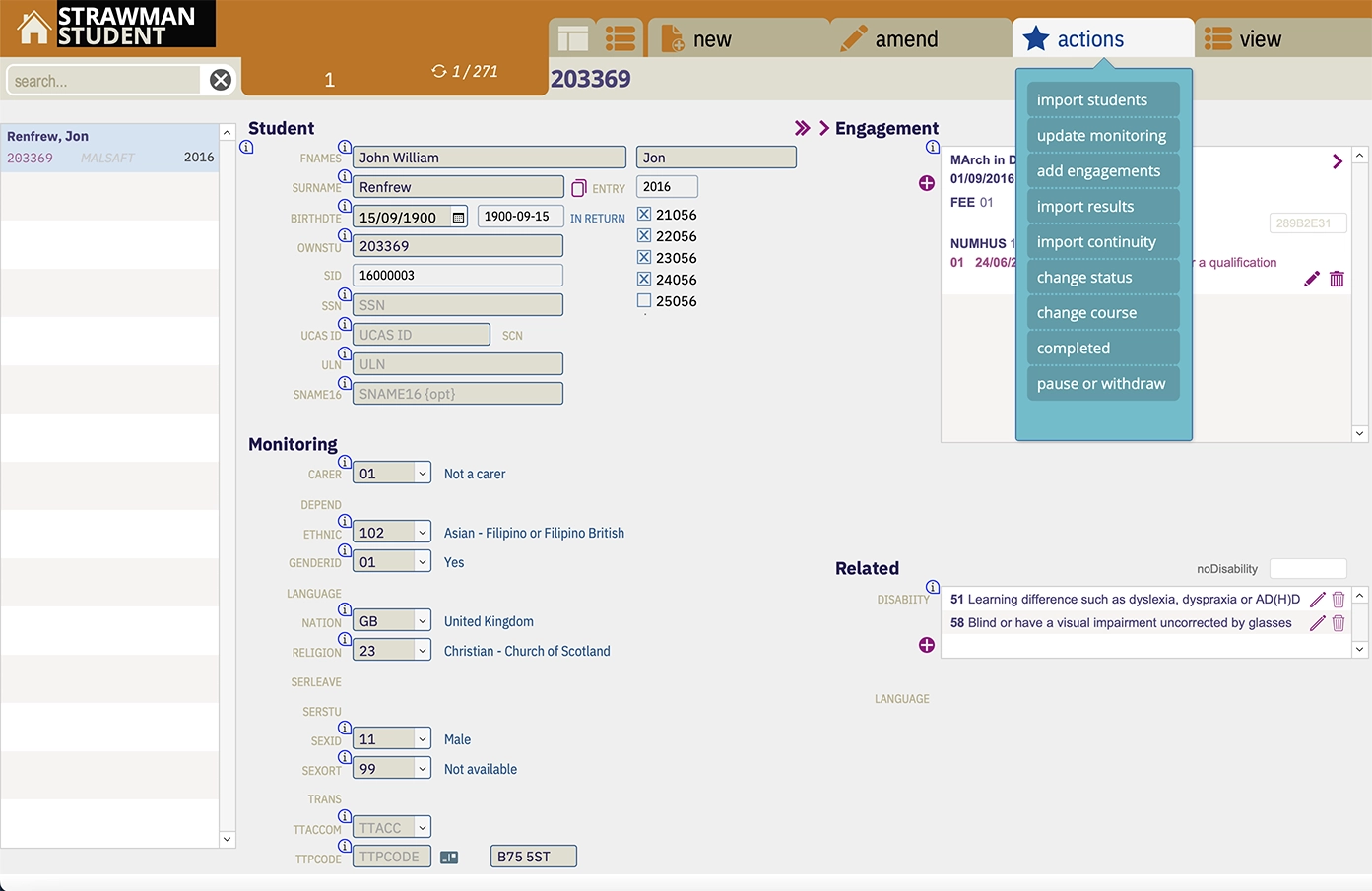1372x891 pixels.
Task: Click import results in actions menu
Action: [x=1103, y=206]
